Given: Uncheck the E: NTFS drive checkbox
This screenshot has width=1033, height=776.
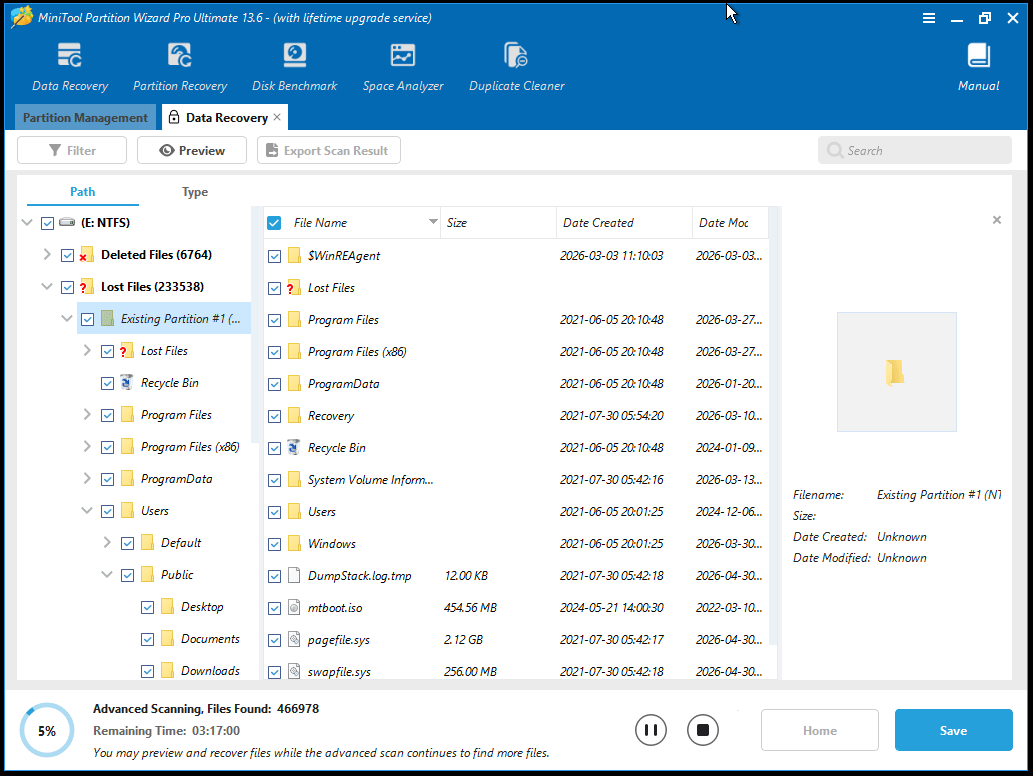Looking at the screenshot, I should point(47,223).
